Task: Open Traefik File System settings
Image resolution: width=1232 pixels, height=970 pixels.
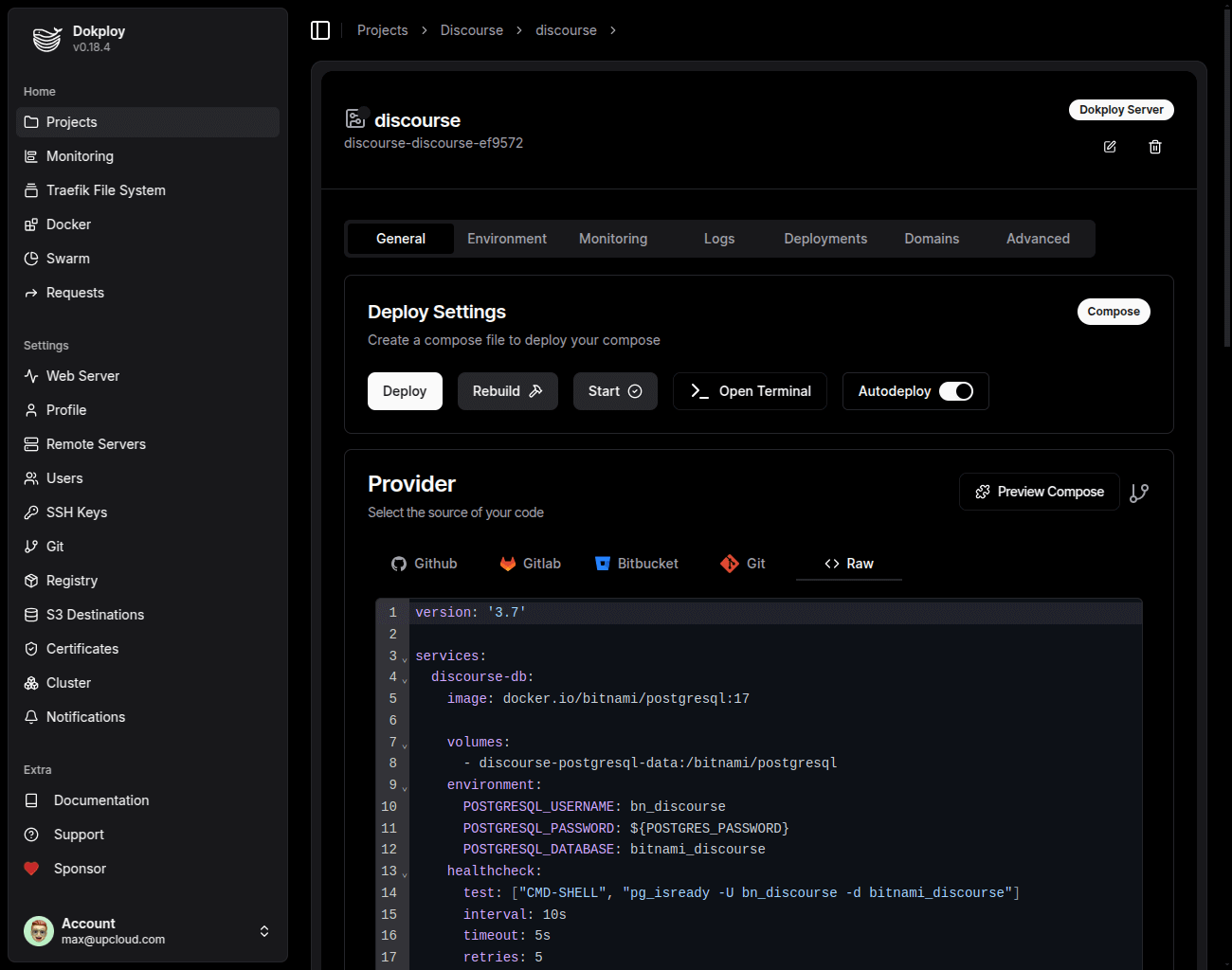Action: [104, 189]
